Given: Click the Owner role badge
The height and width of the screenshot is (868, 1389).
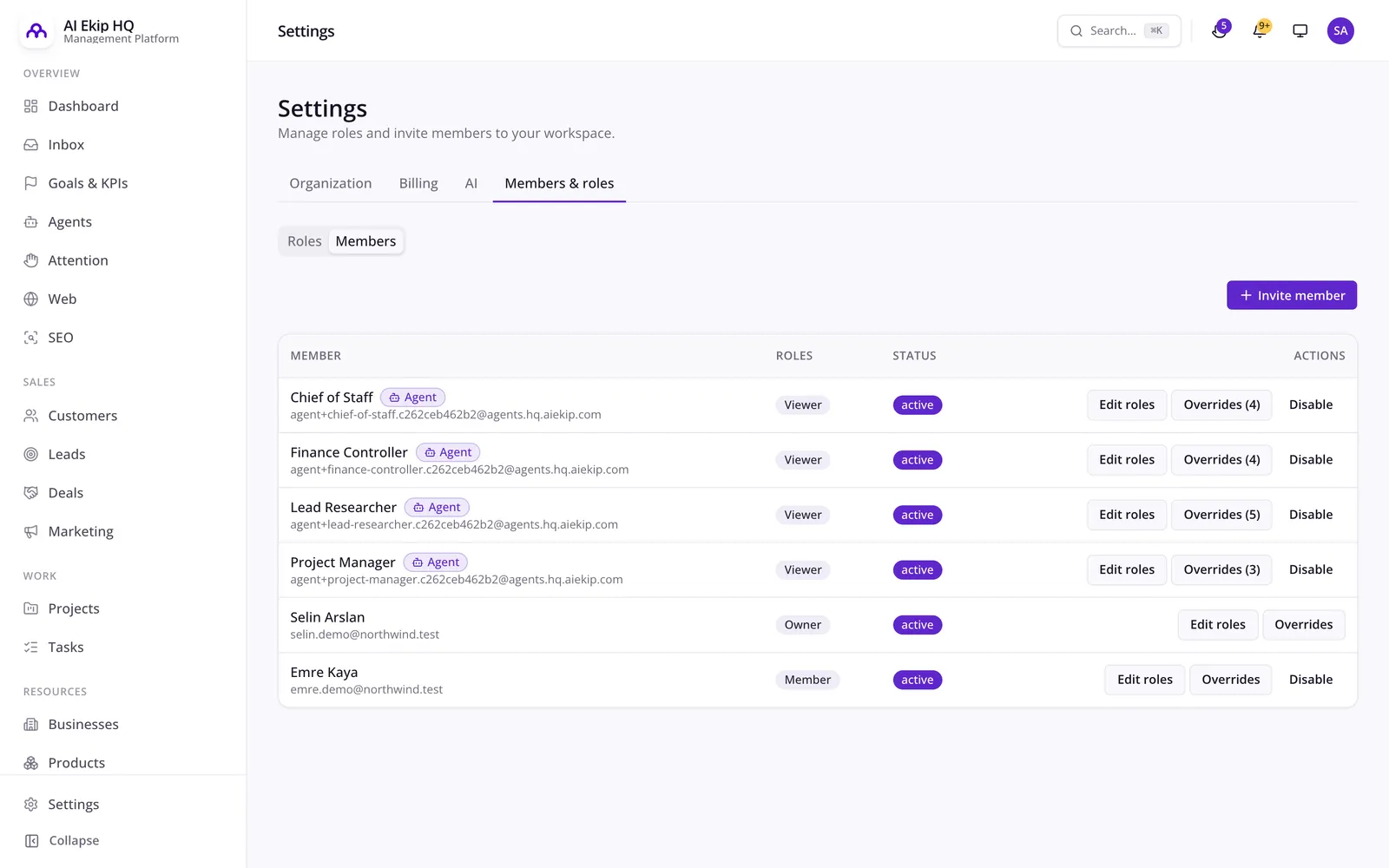Looking at the screenshot, I should pos(803,625).
